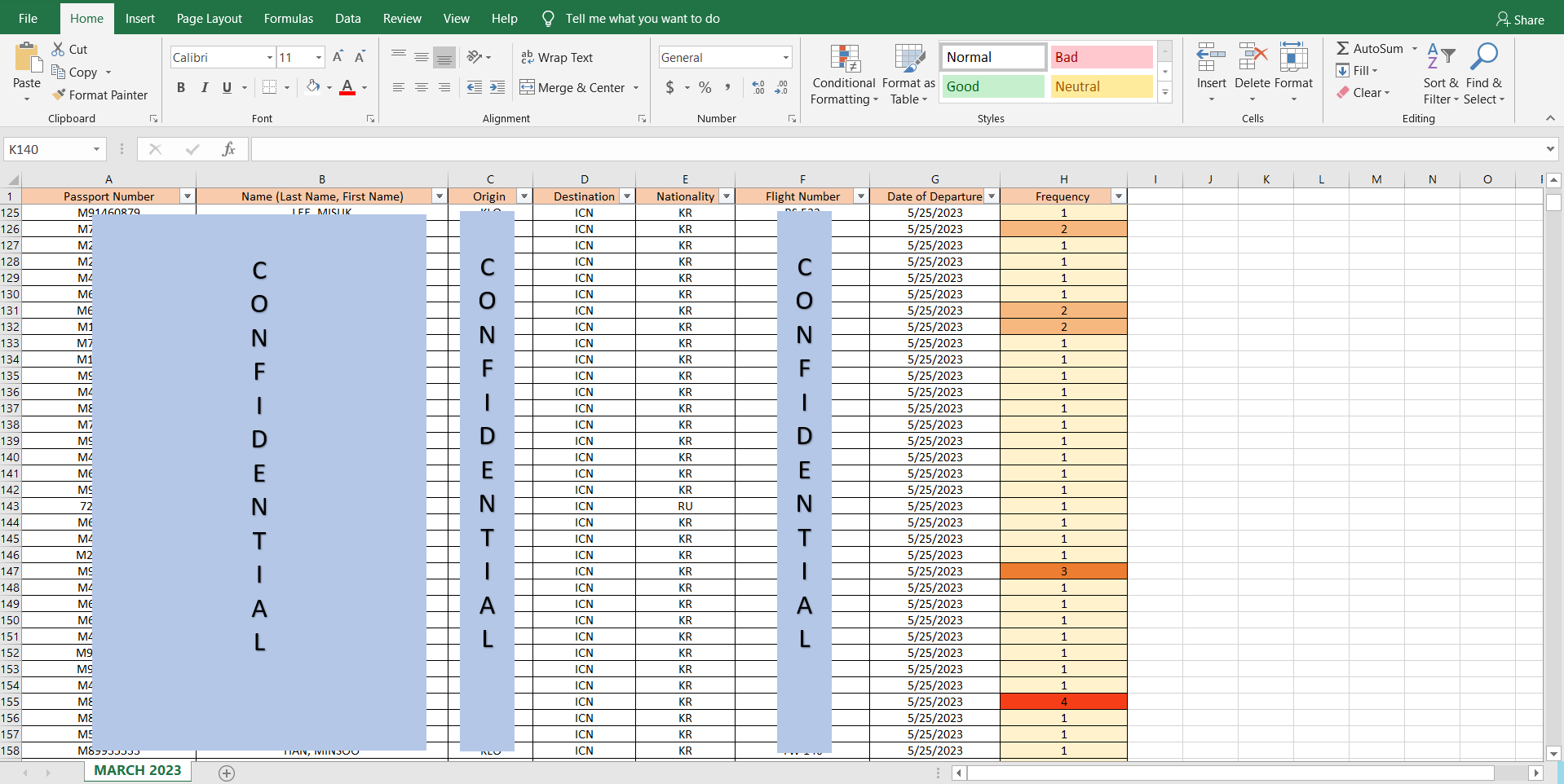Increase the cell indent
The height and width of the screenshot is (784, 1564).
(x=497, y=87)
